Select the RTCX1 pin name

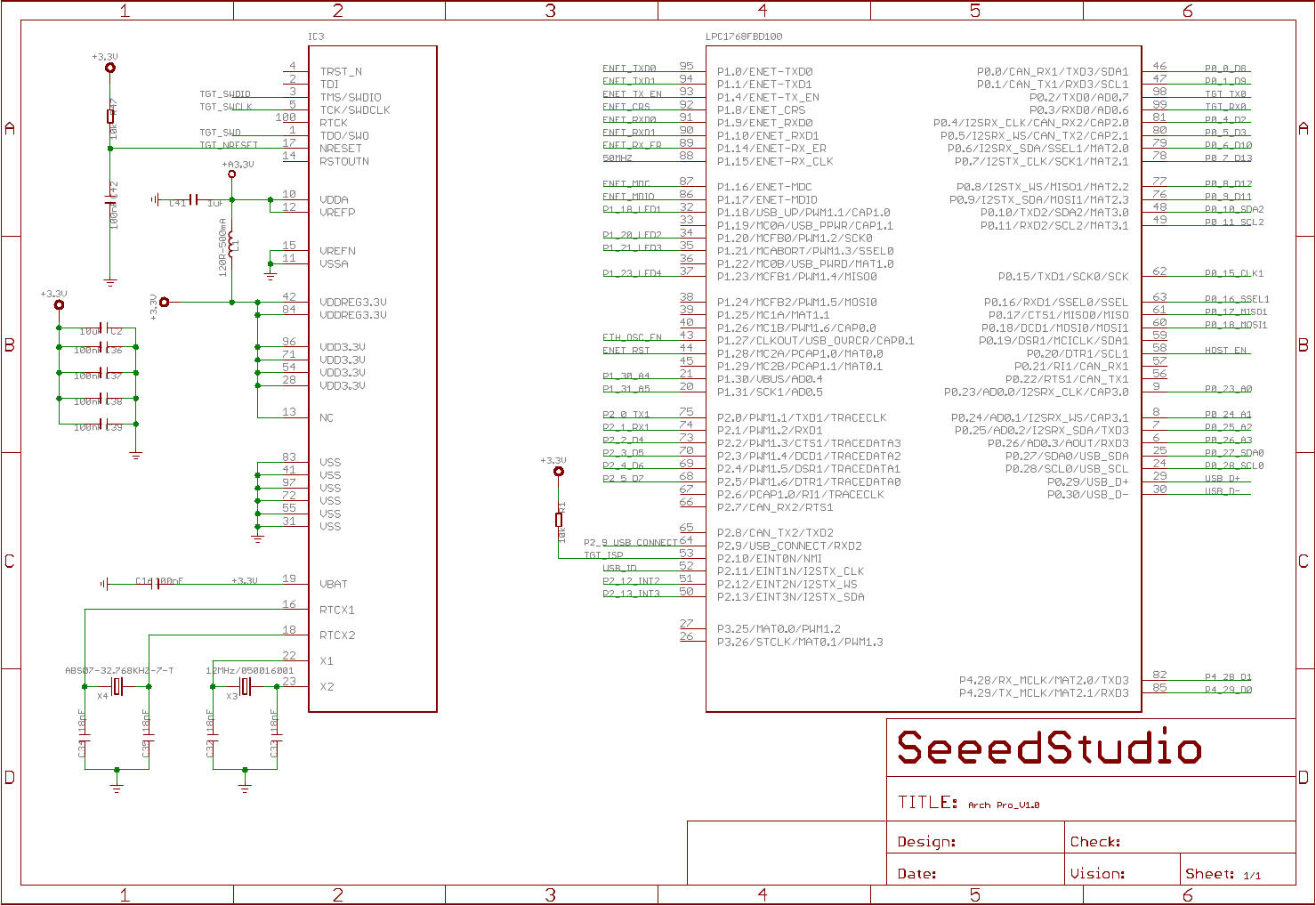tap(337, 610)
